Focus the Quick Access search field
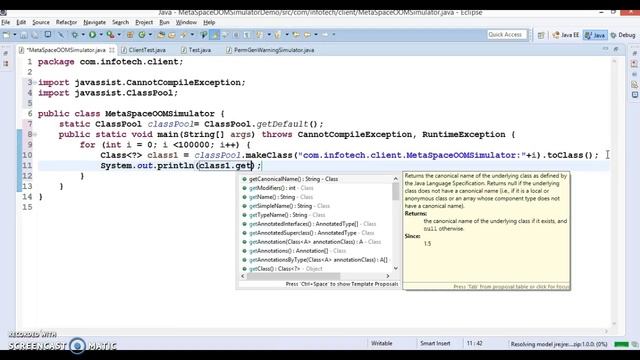Viewport: 640px width, 360px height. (x=507, y=35)
